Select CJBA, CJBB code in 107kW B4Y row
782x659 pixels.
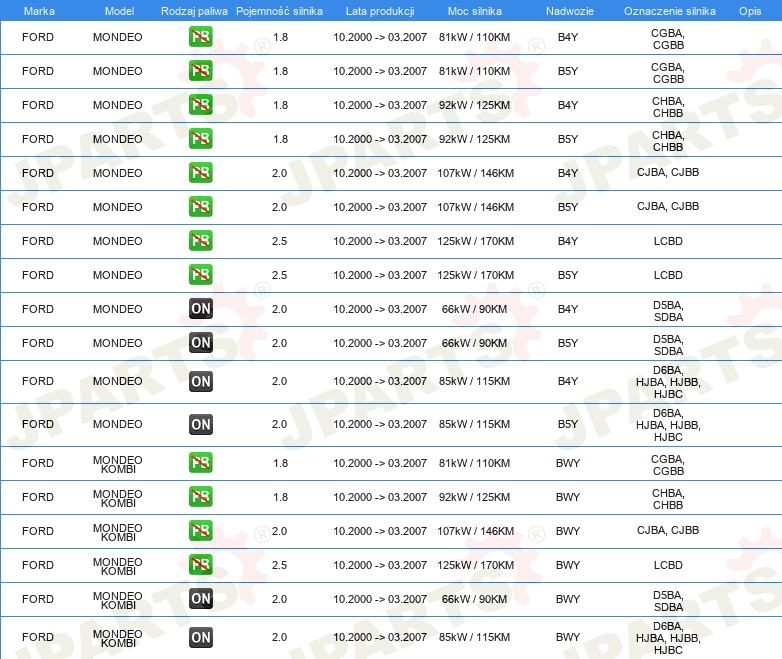(668, 172)
